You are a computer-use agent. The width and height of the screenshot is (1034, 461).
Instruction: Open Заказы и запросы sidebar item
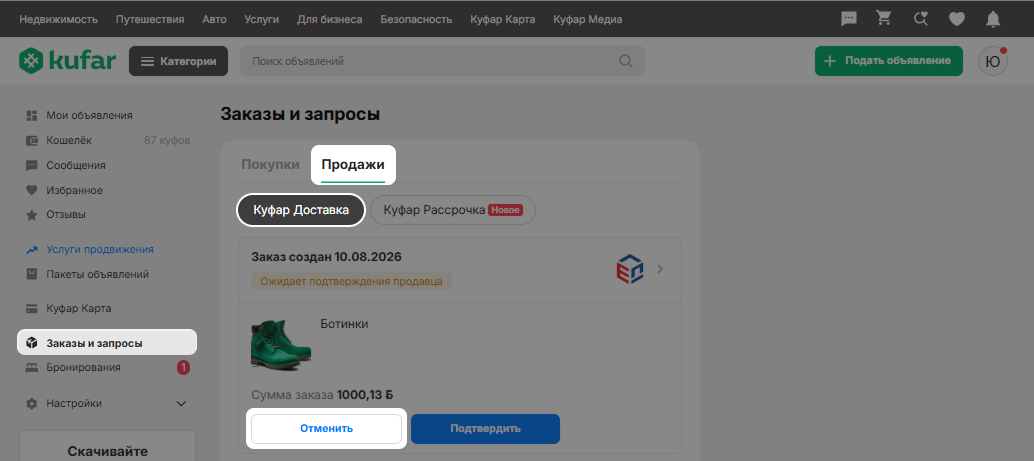coord(107,343)
